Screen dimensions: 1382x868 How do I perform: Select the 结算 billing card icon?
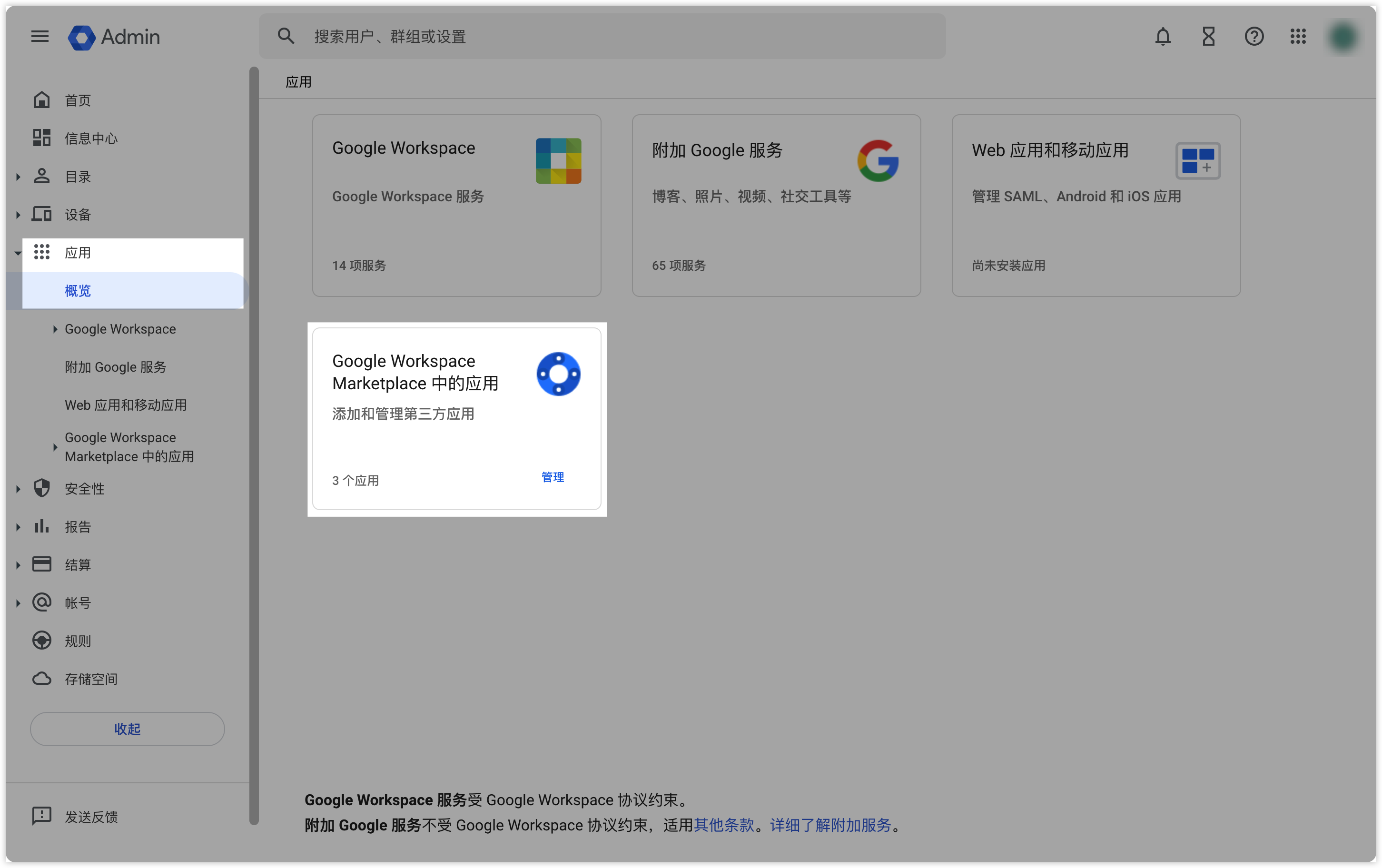tap(42, 564)
